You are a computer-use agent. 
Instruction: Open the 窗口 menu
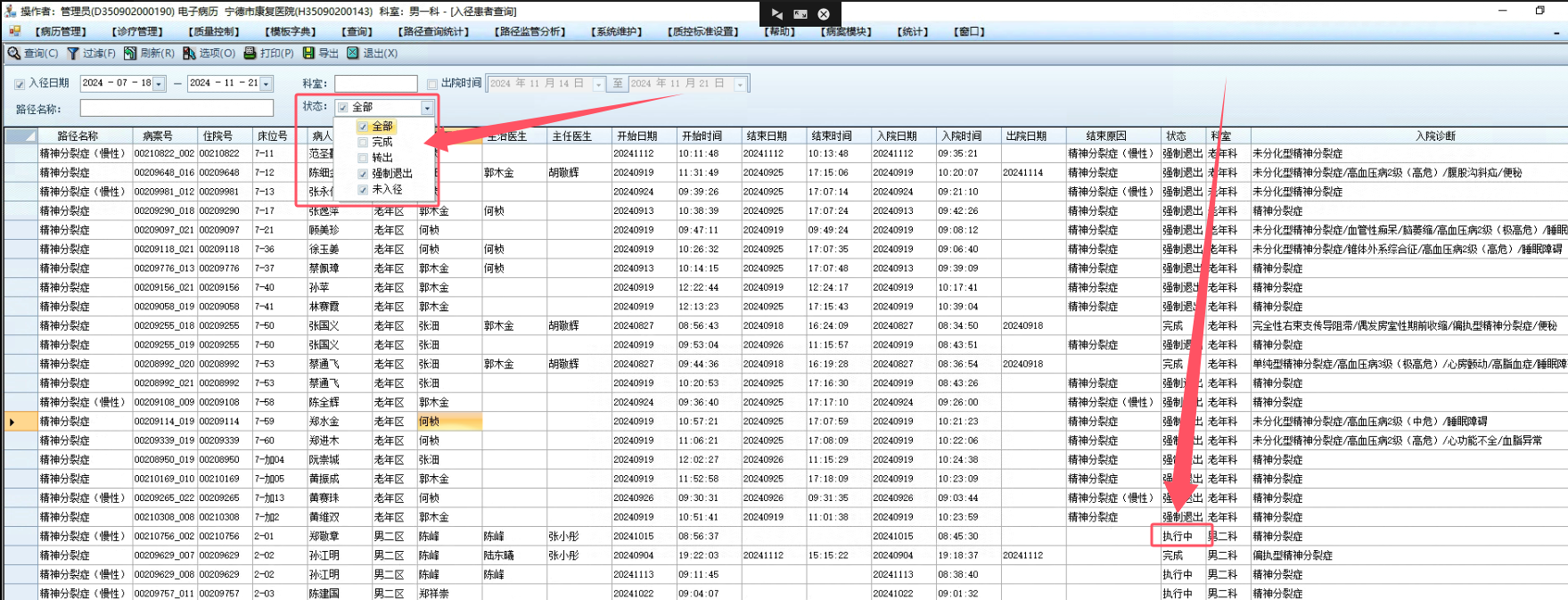[970, 32]
